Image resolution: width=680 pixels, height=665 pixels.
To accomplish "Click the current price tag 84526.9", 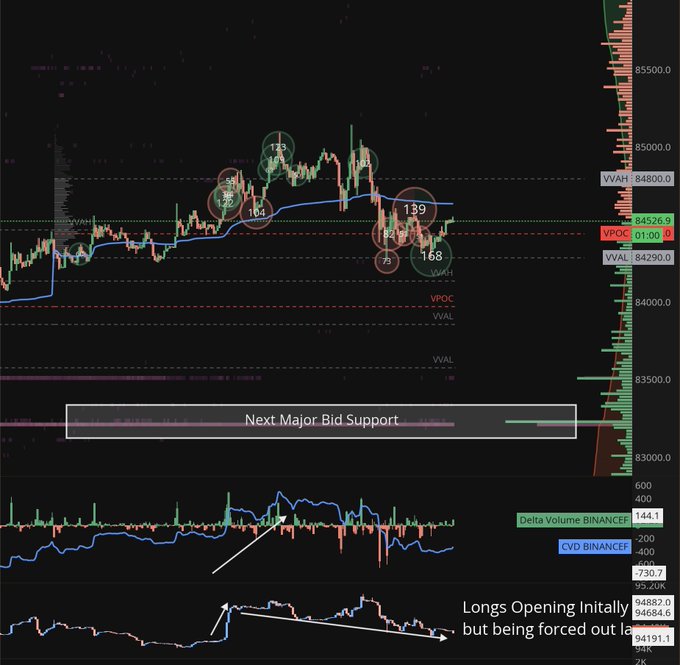I will pos(653,220).
